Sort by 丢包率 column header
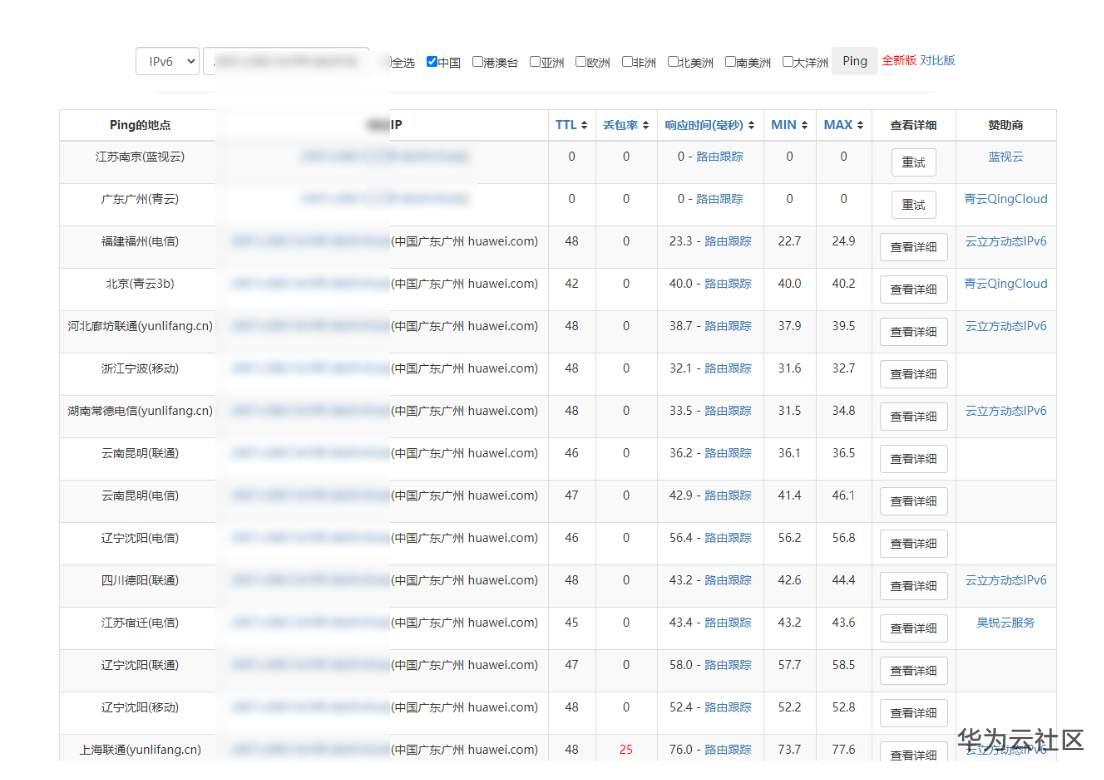1104x780 pixels. (x=626, y=125)
